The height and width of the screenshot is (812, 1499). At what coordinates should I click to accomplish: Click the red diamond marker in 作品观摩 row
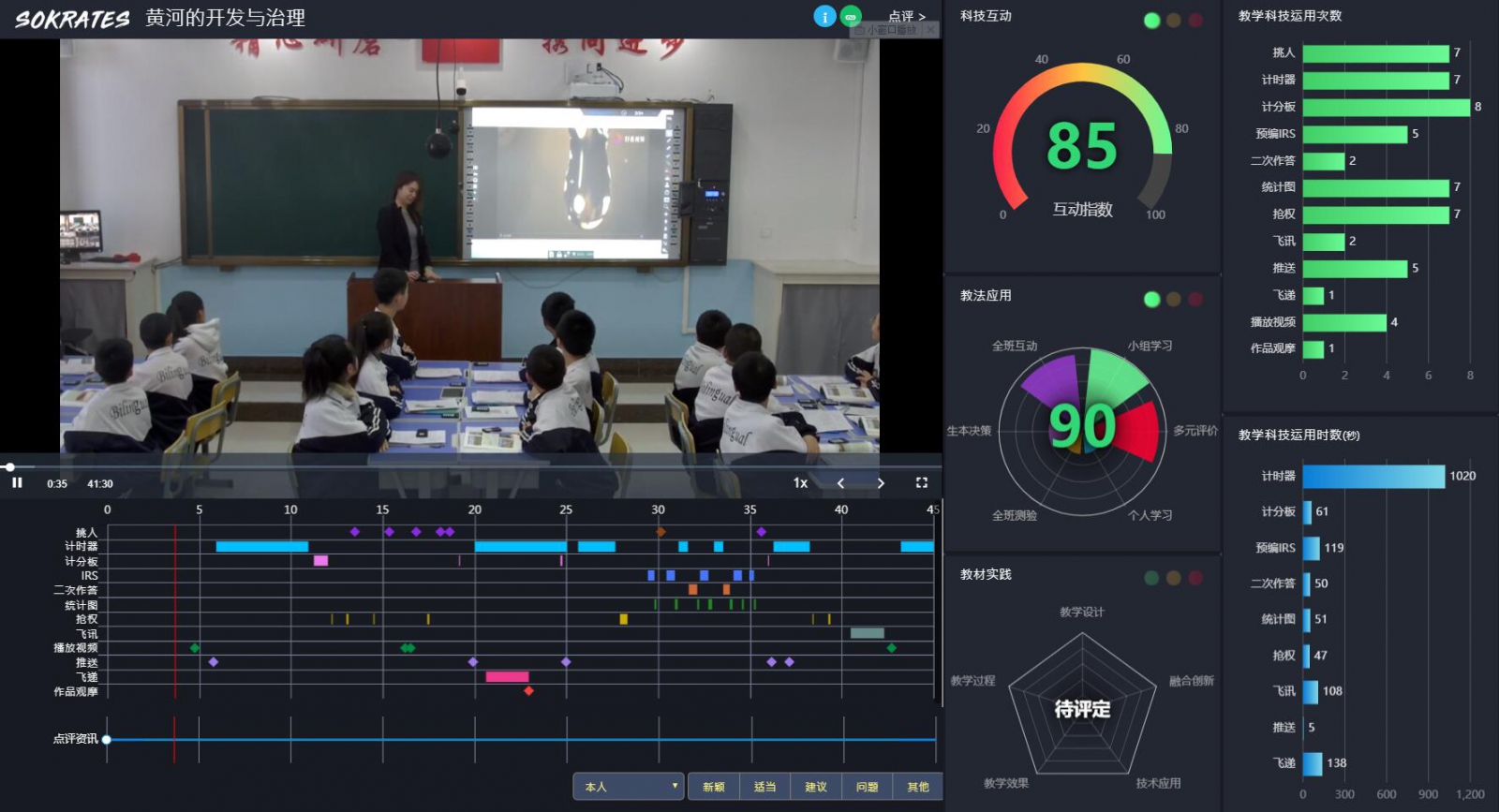[528, 691]
